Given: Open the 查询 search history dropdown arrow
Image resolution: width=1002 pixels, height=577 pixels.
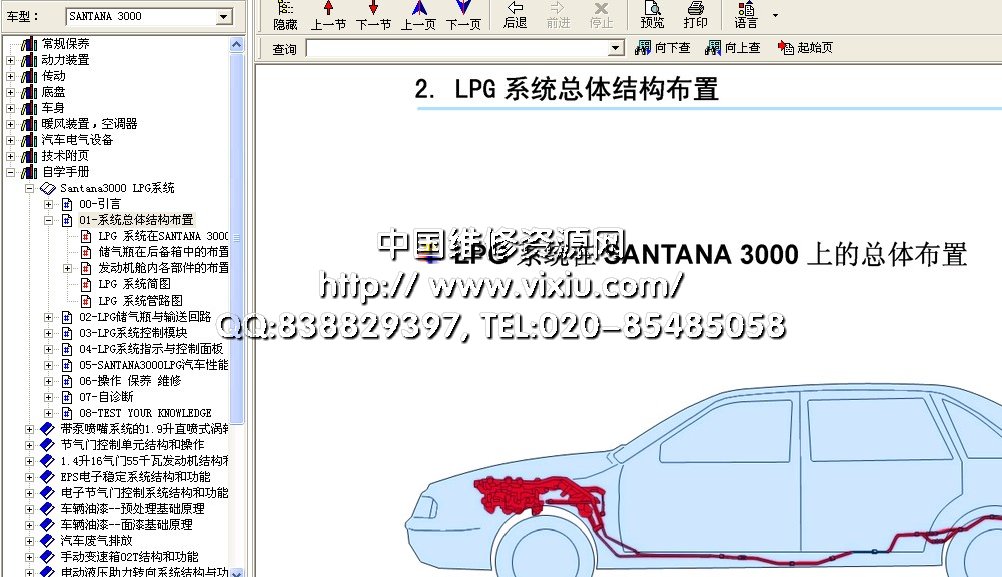Looking at the screenshot, I should click(616, 48).
